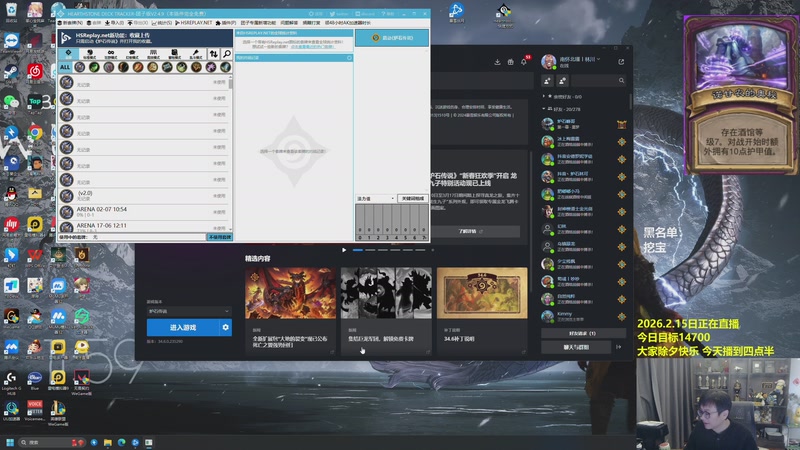Select the (v2.0) deck row

145,195
